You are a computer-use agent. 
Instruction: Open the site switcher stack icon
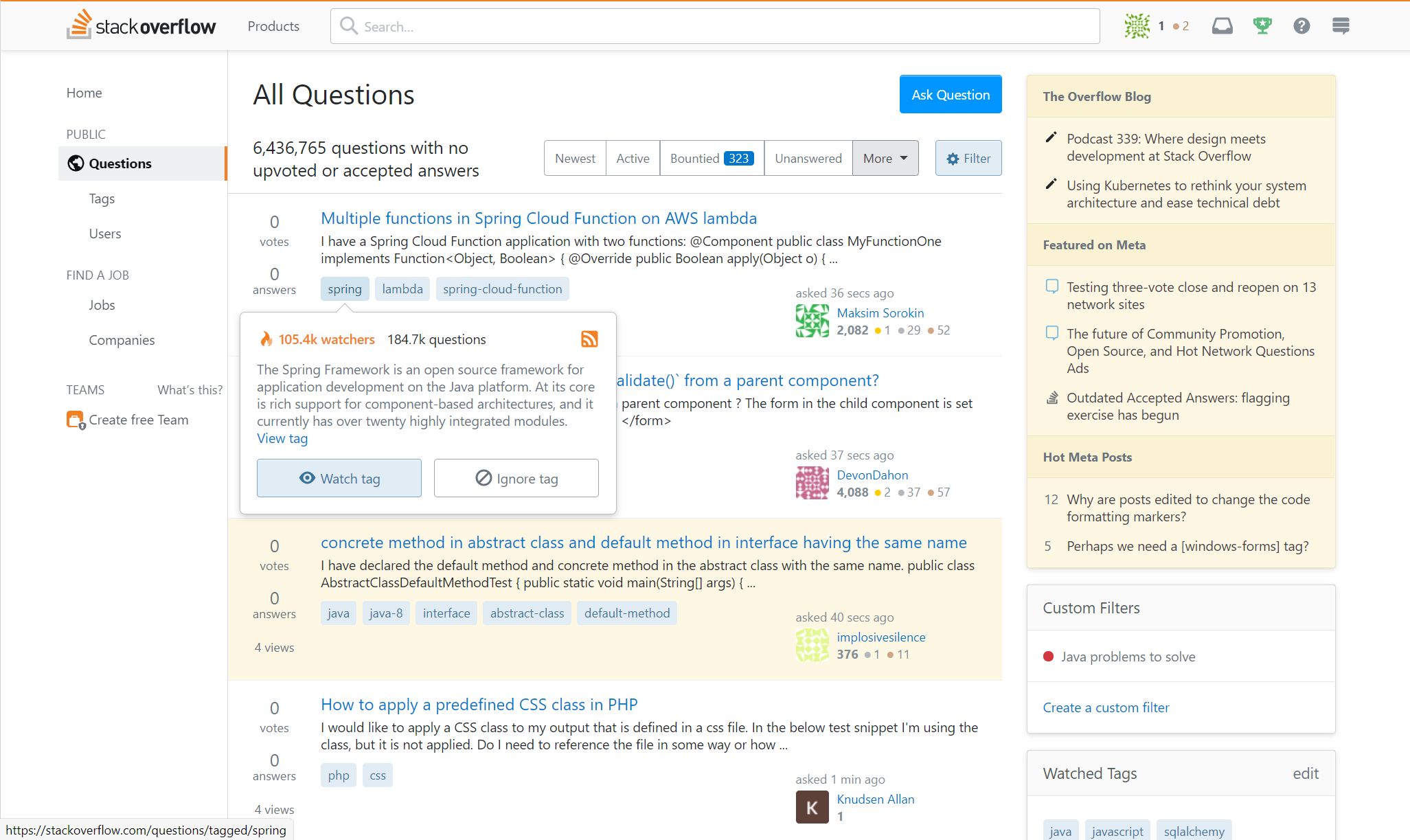[x=1341, y=26]
